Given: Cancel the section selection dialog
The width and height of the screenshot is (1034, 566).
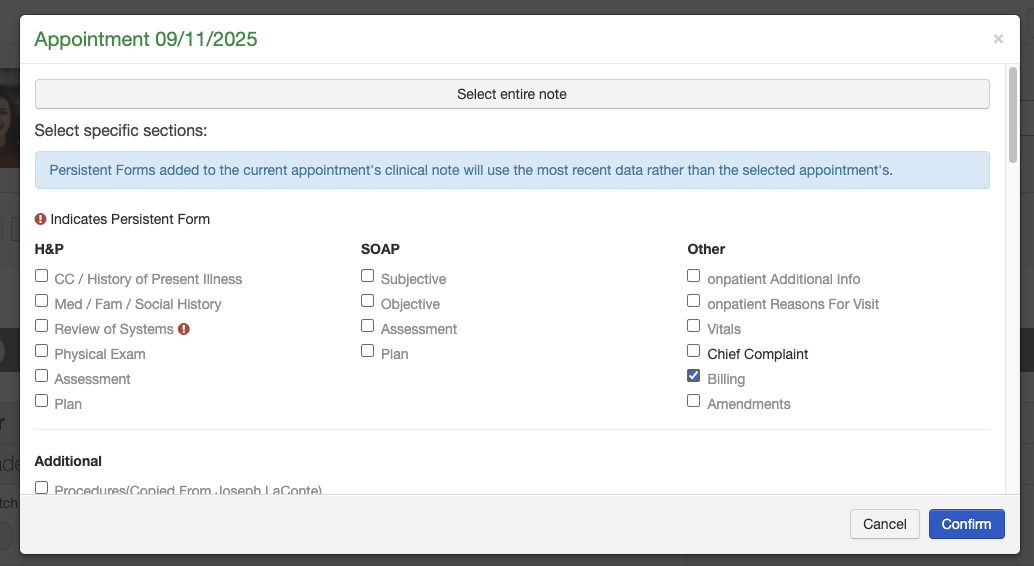Looking at the screenshot, I should click(885, 524).
